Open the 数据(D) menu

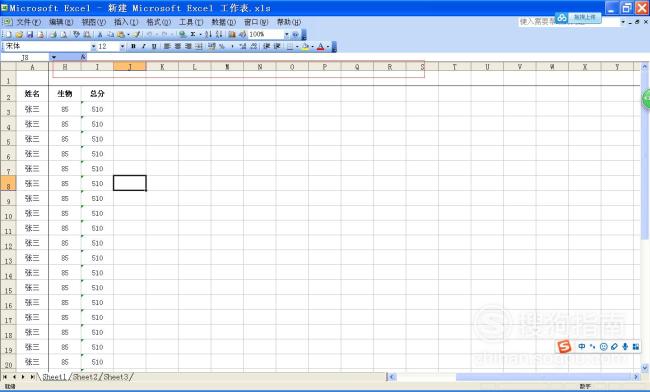pos(223,22)
